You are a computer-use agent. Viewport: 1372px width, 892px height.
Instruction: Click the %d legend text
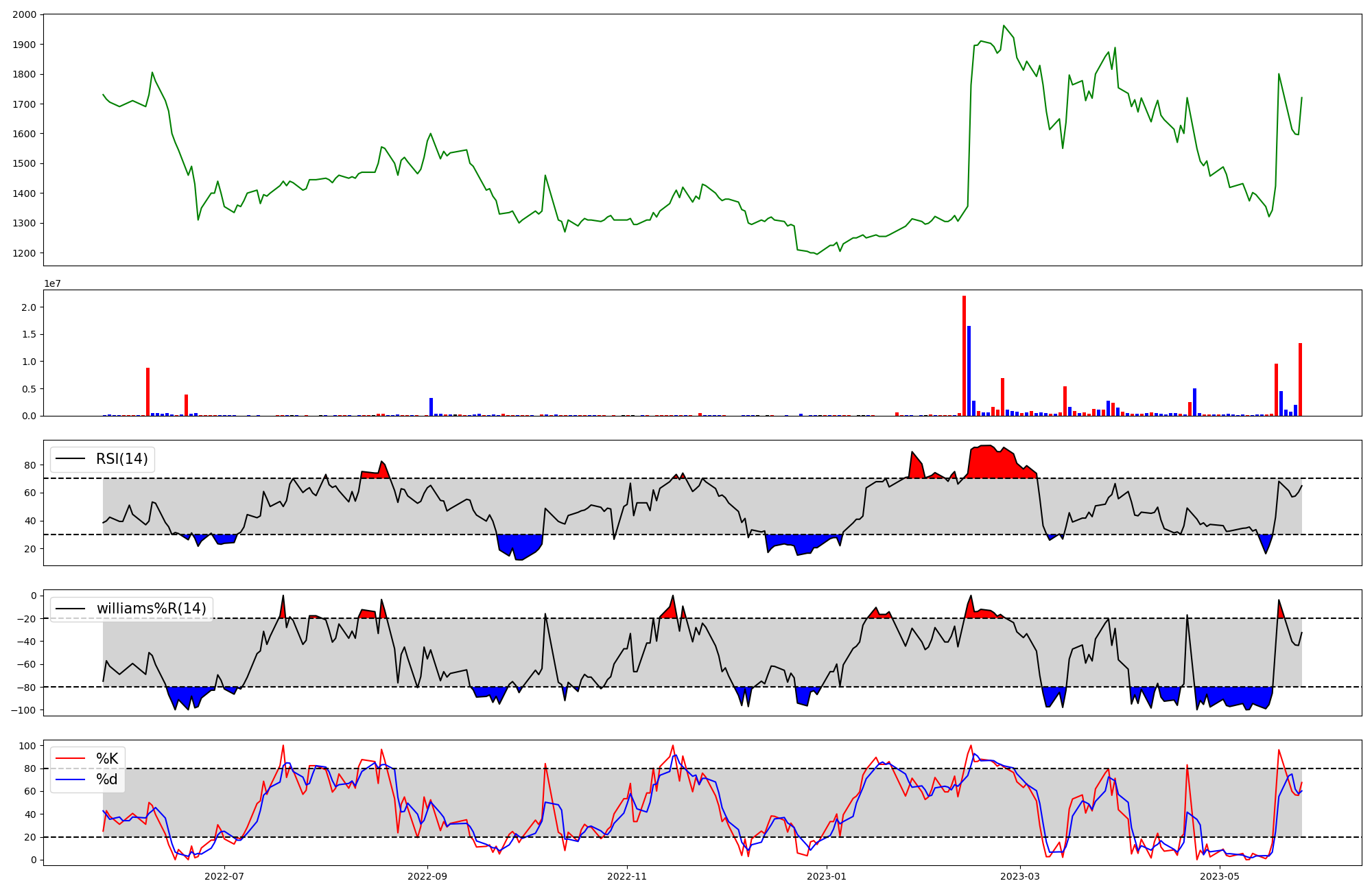click(x=107, y=779)
